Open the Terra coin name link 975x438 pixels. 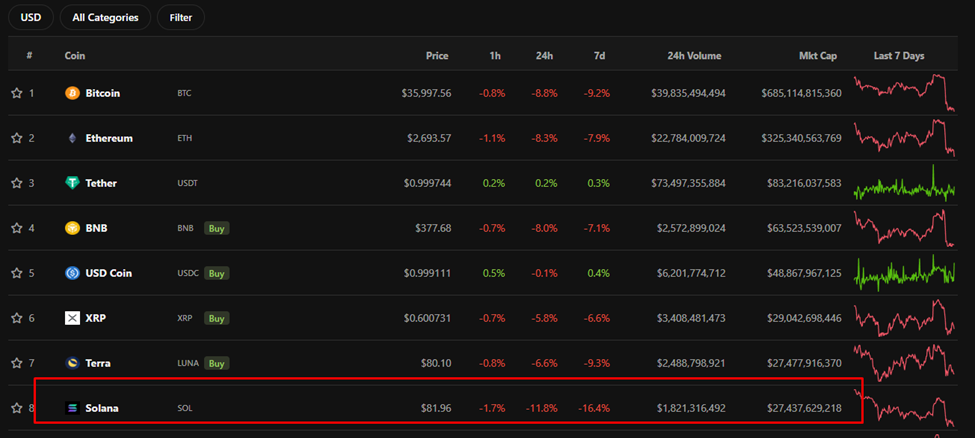[x=98, y=363]
